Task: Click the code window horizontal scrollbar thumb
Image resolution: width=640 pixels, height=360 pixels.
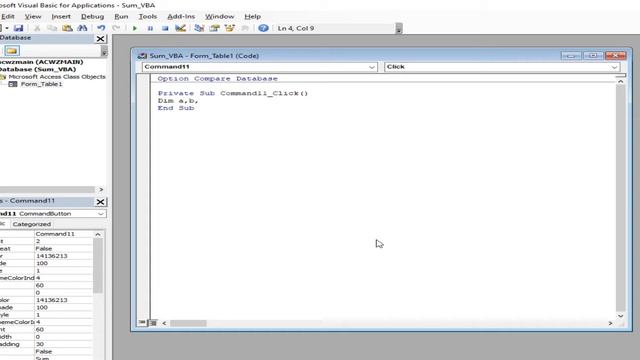Action: [x=188, y=323]
